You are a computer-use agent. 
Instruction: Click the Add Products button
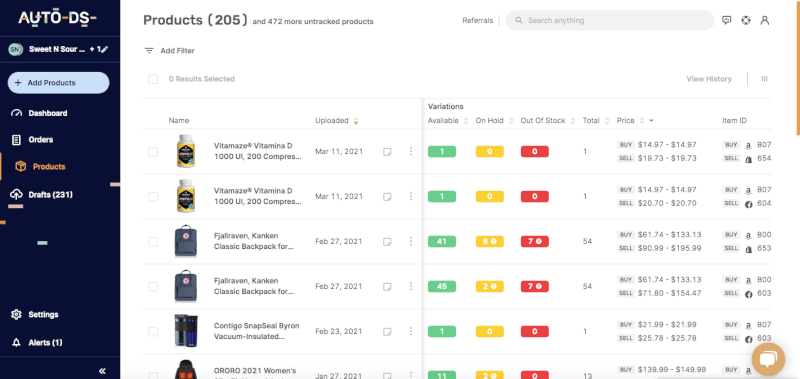(58, 83)
